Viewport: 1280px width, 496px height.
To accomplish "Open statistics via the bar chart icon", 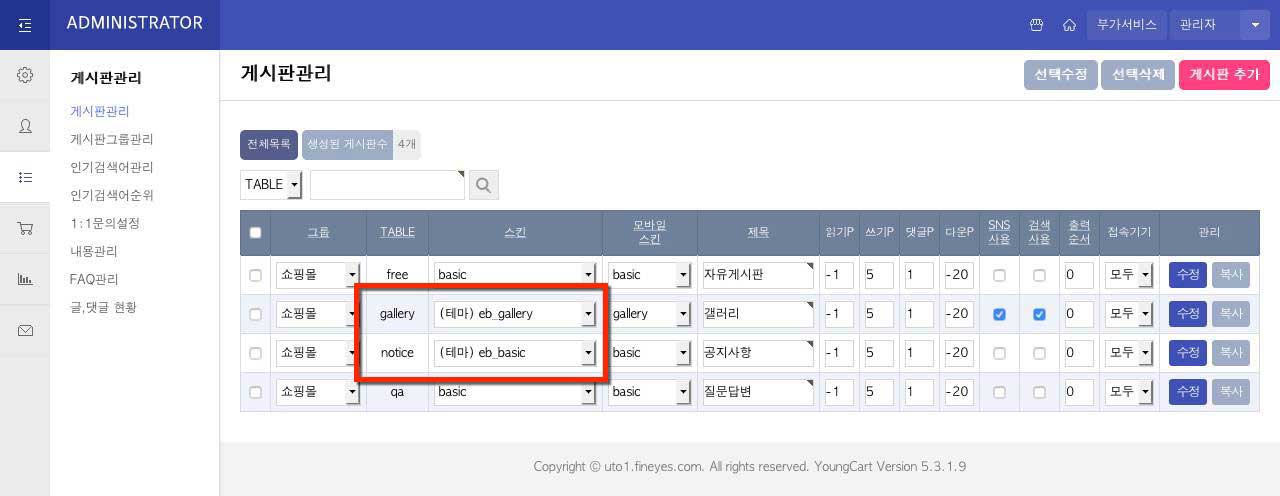I will click(25, 279).
